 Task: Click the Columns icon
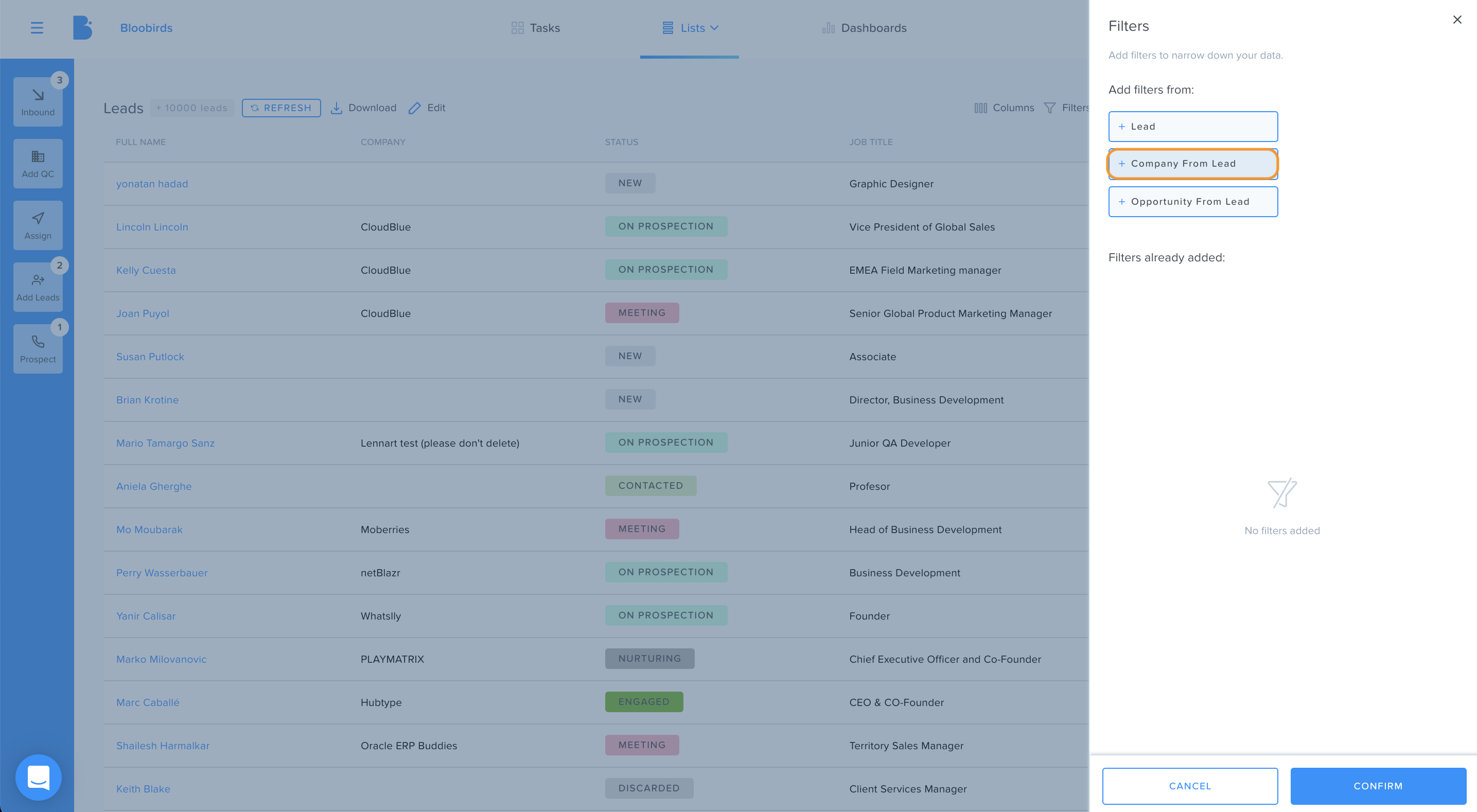[980, 108]
